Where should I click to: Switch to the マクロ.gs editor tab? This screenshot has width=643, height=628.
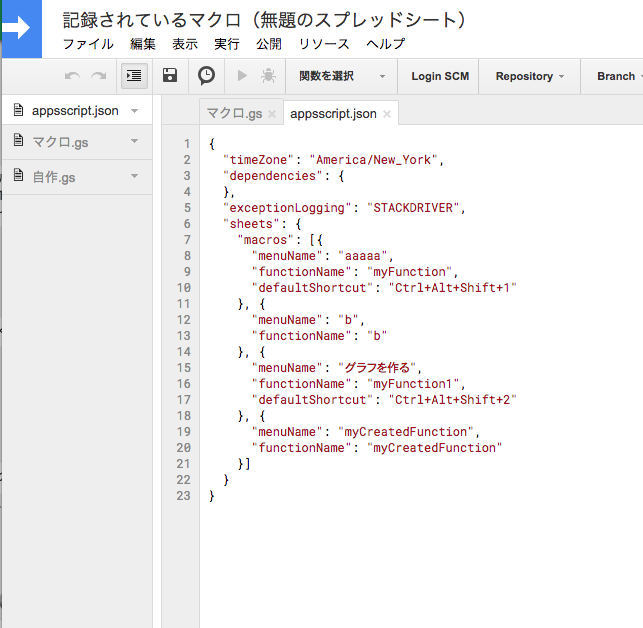pyautogui.click(x=234, y=114)
